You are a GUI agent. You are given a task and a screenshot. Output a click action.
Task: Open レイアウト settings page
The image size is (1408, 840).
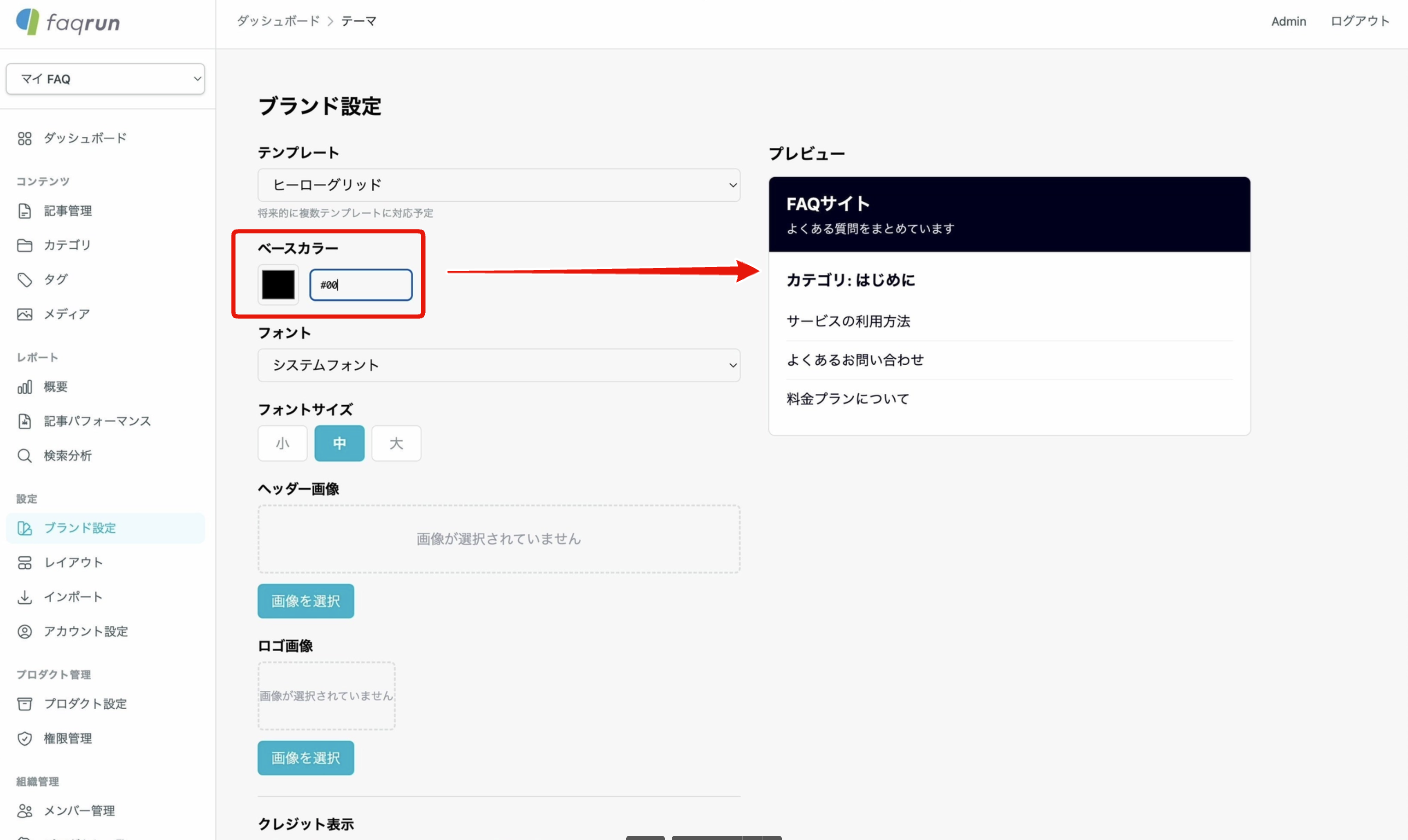[x=106, y=563]
